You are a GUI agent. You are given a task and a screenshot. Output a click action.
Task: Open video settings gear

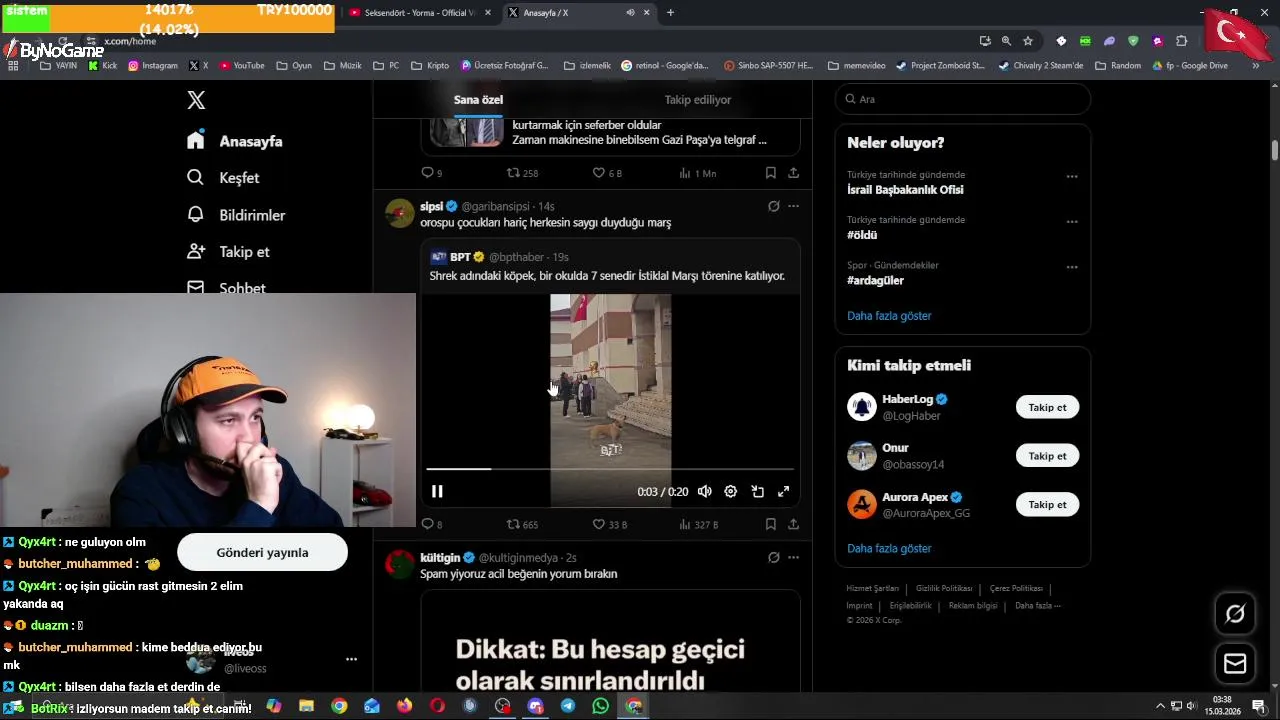click(731, 491)
